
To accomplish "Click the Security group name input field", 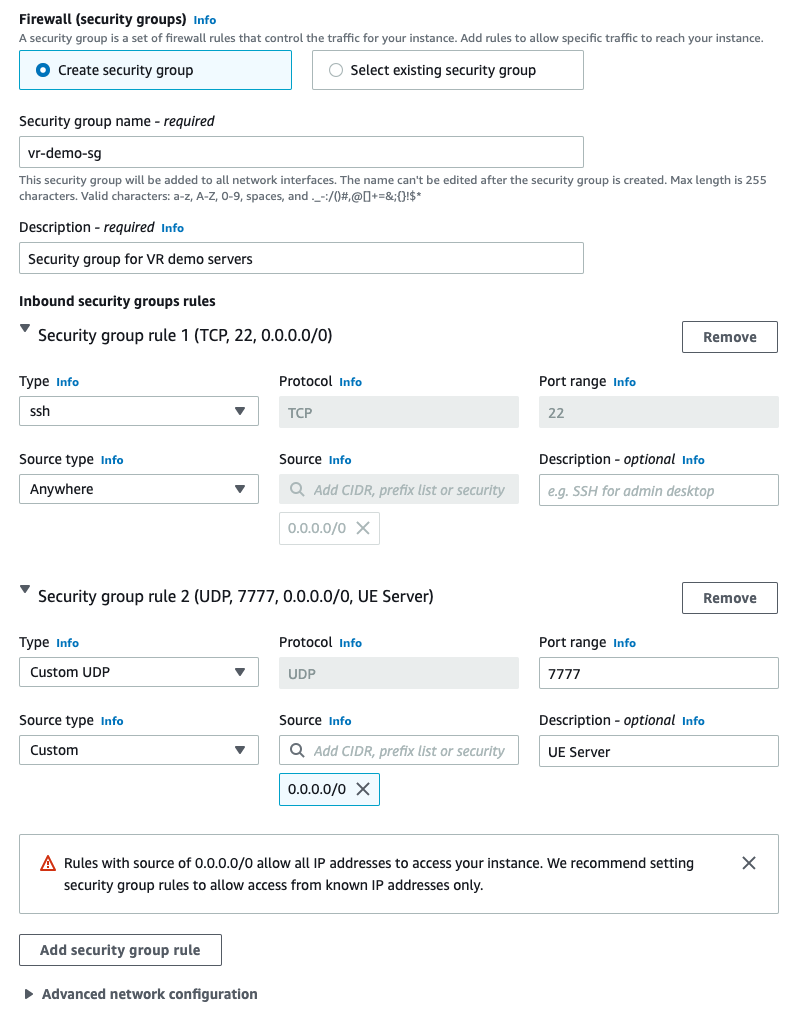I will tap(301, 152).
